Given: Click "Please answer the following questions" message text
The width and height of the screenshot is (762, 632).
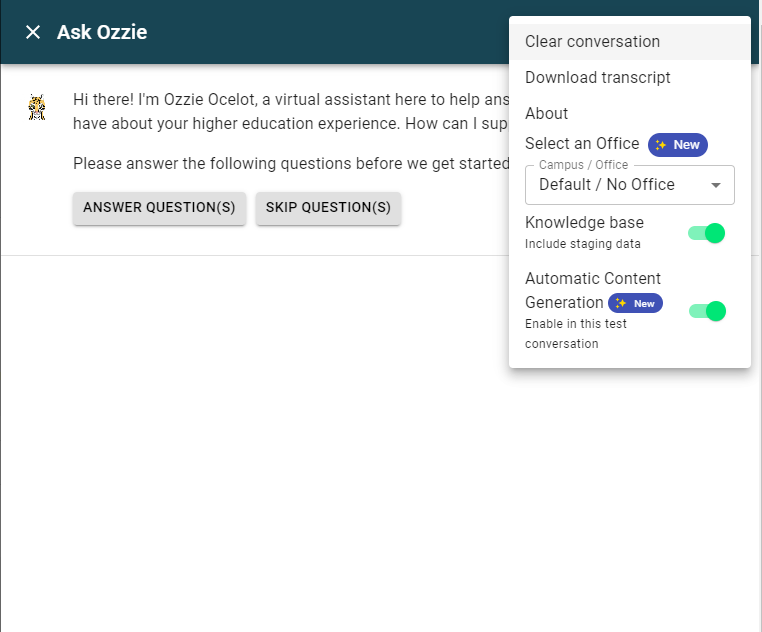Looking at the screenshot, I should pos(291,164).
